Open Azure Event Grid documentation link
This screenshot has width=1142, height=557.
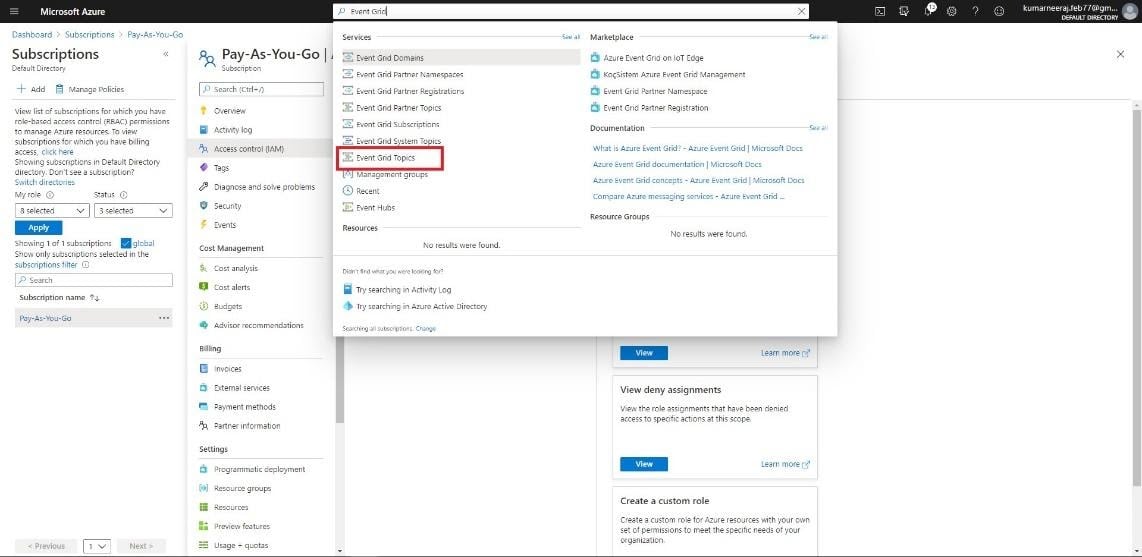click(x=677, y=165)
